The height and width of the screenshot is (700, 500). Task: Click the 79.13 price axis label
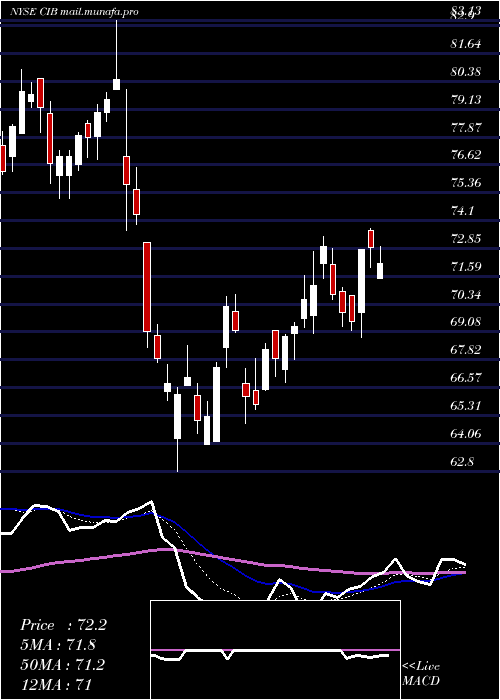(466, 100)
